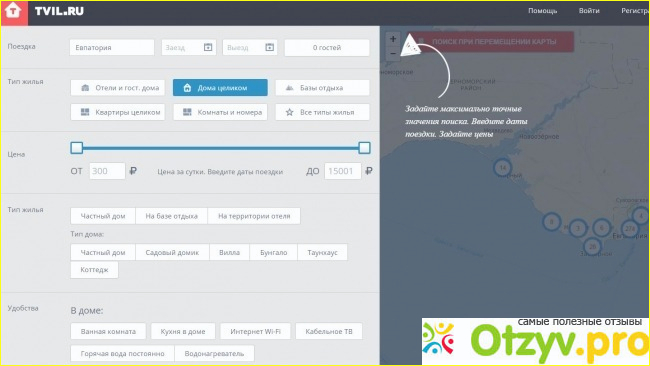
Task: Toggle the Отели и гост. дома filter
Action: pyautogui.click(x=118, y=88)
